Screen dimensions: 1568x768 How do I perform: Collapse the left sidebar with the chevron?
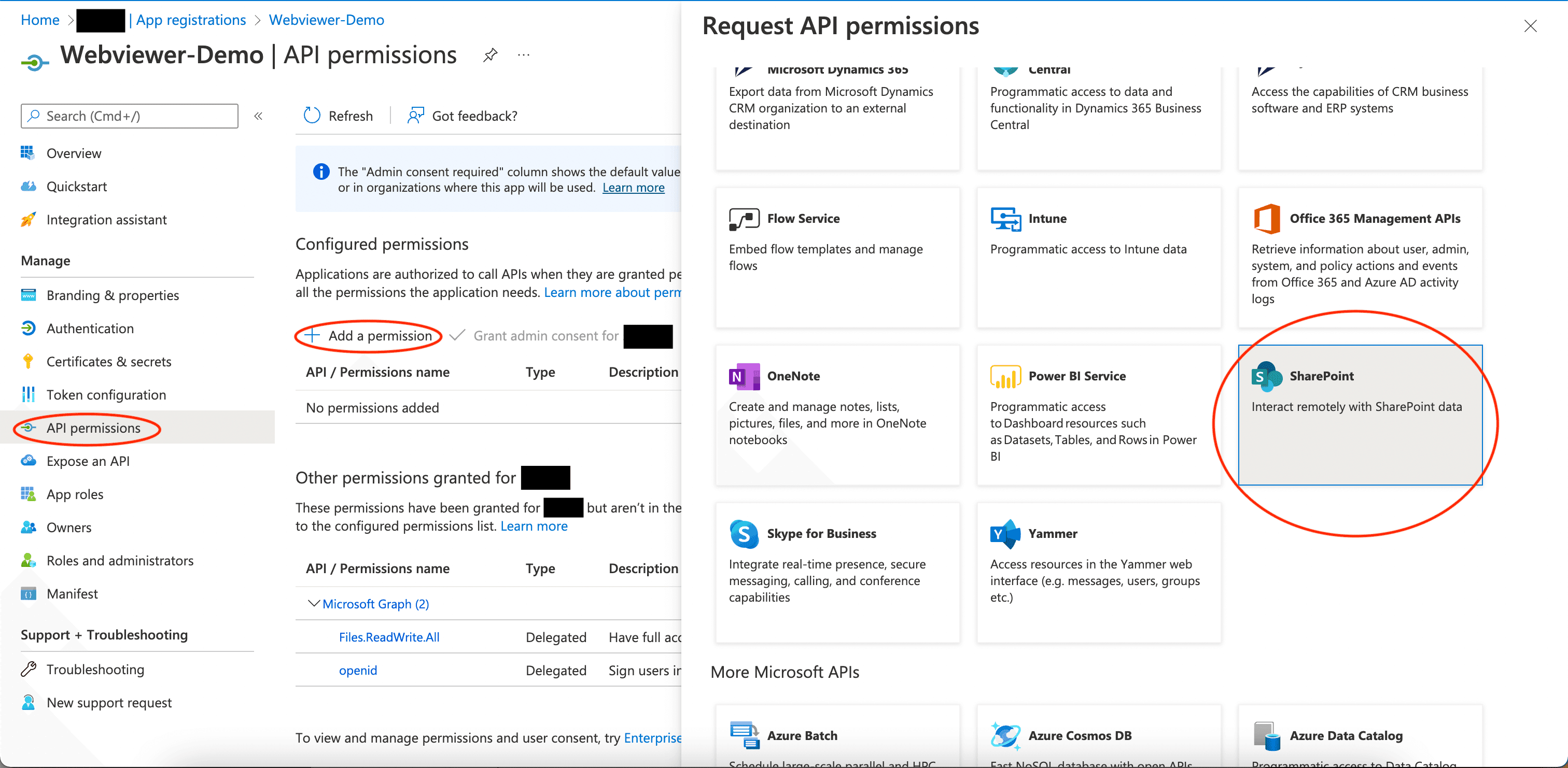pos(258,116)
